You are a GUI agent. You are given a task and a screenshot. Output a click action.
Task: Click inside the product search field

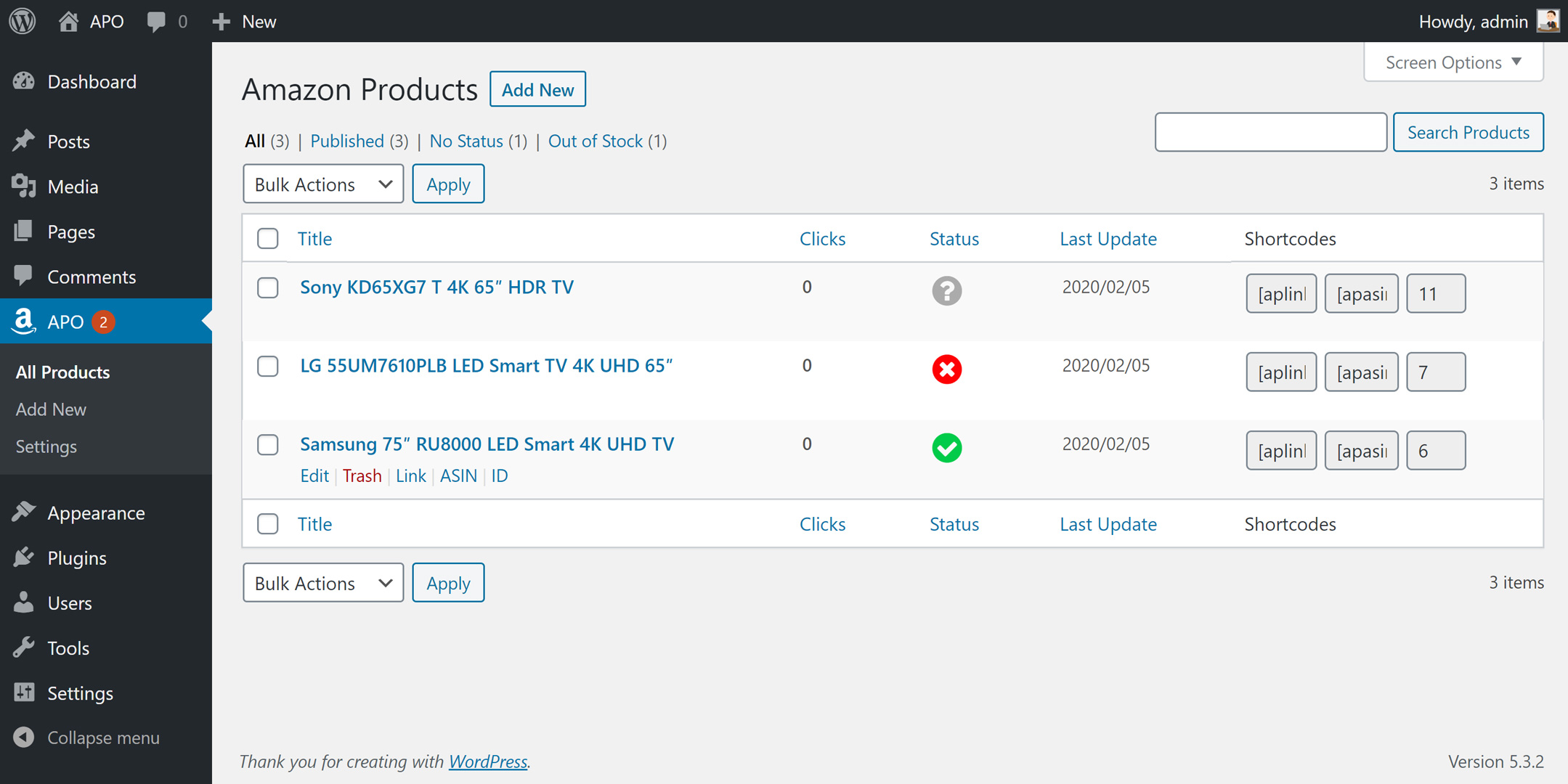tap(1270, 132)
